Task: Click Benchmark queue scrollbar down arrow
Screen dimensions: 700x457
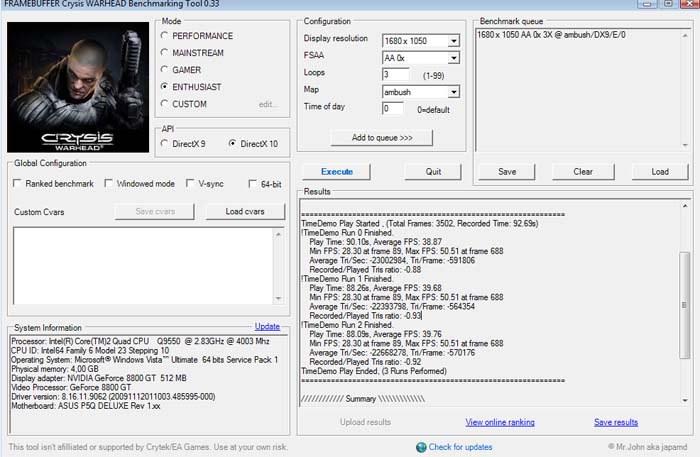Action: pyautogui.click(x=685, y=145)
